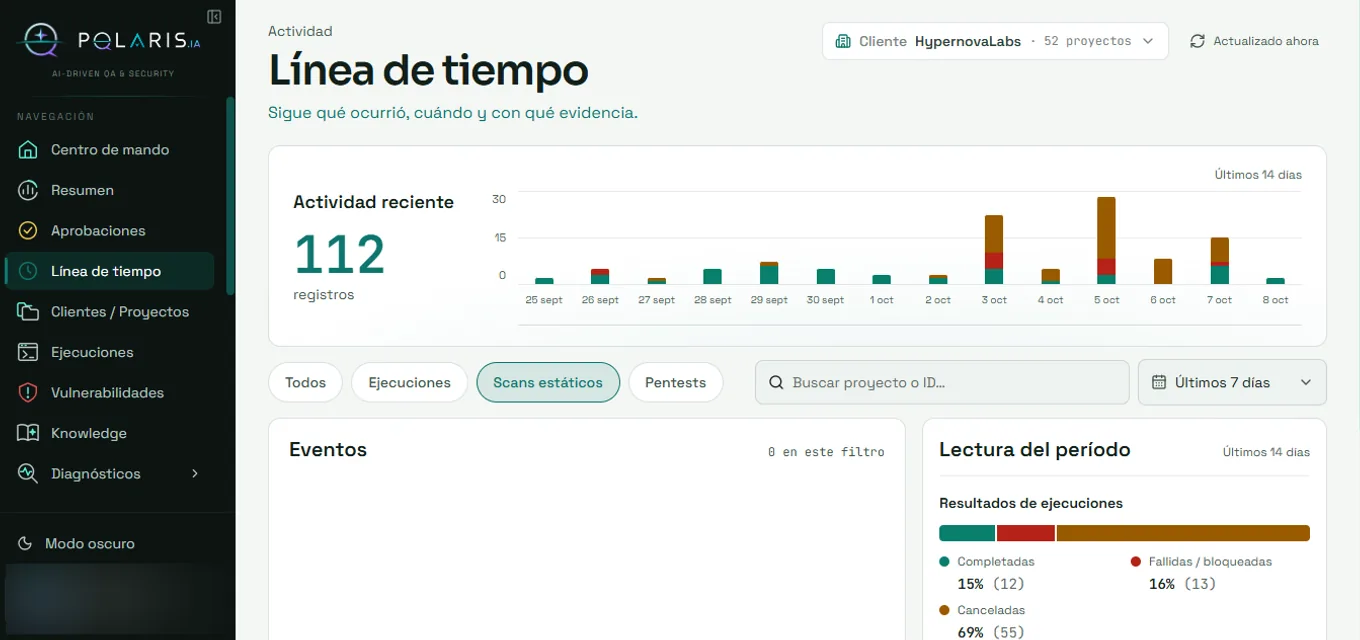Click the 3 oct bar in chart
The width and height of the screenshot is (1360, 640).
(x=994, y=250)
